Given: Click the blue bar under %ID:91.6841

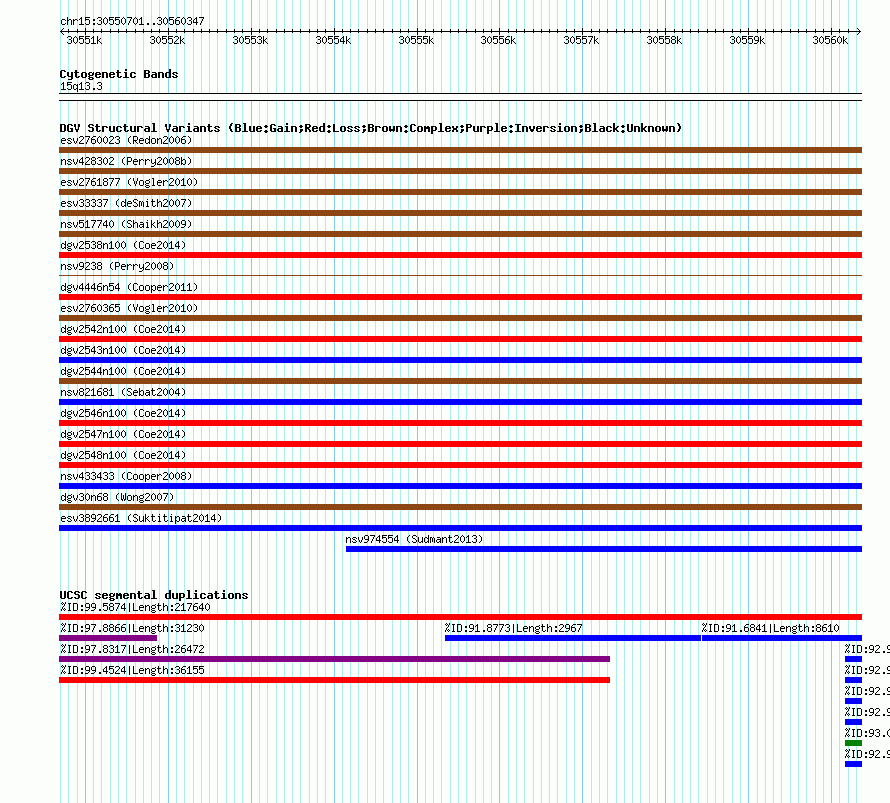Looking at the screenshot, I should [782, 638].
